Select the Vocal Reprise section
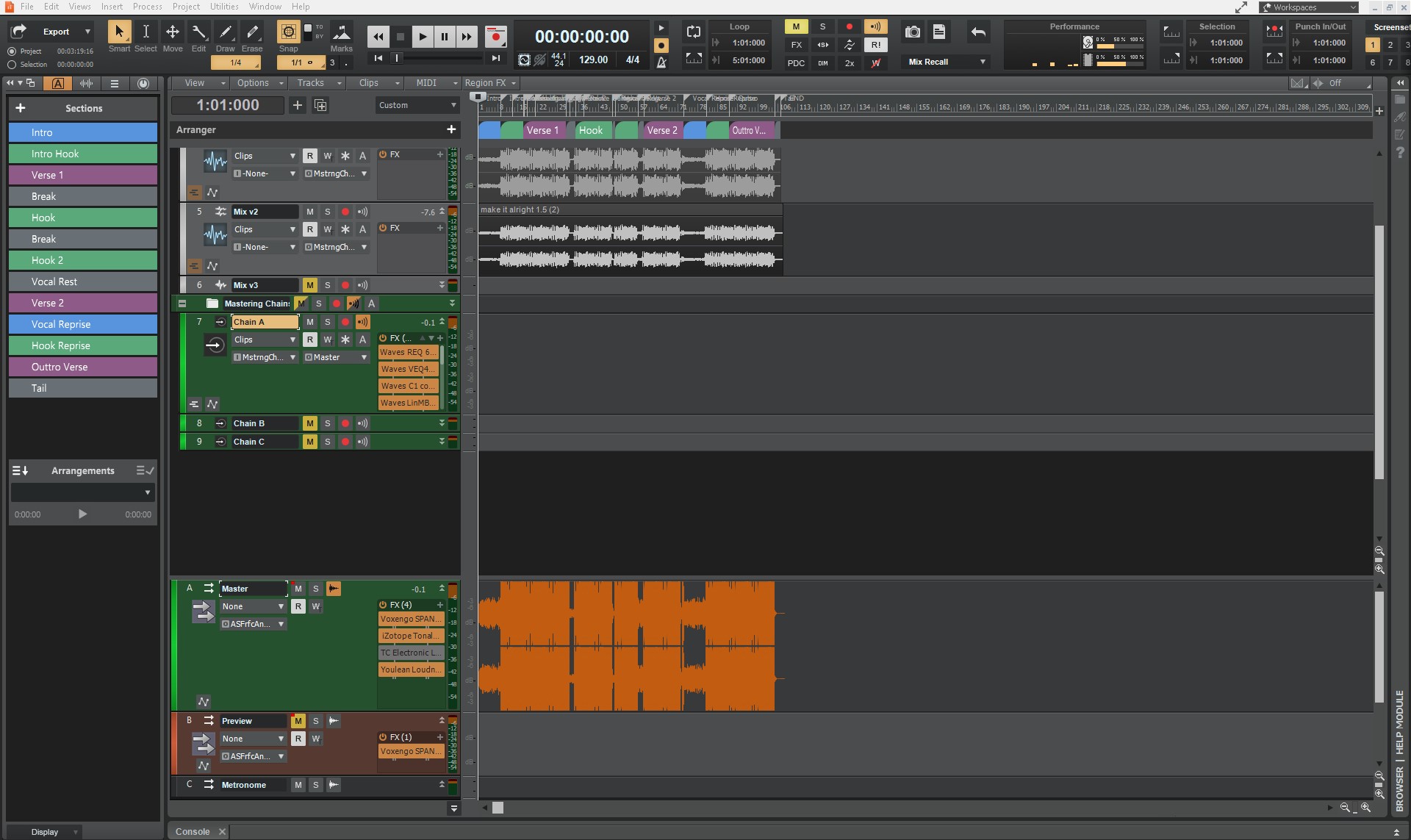Screen dimensions: 1411x840 pos(83,324)
